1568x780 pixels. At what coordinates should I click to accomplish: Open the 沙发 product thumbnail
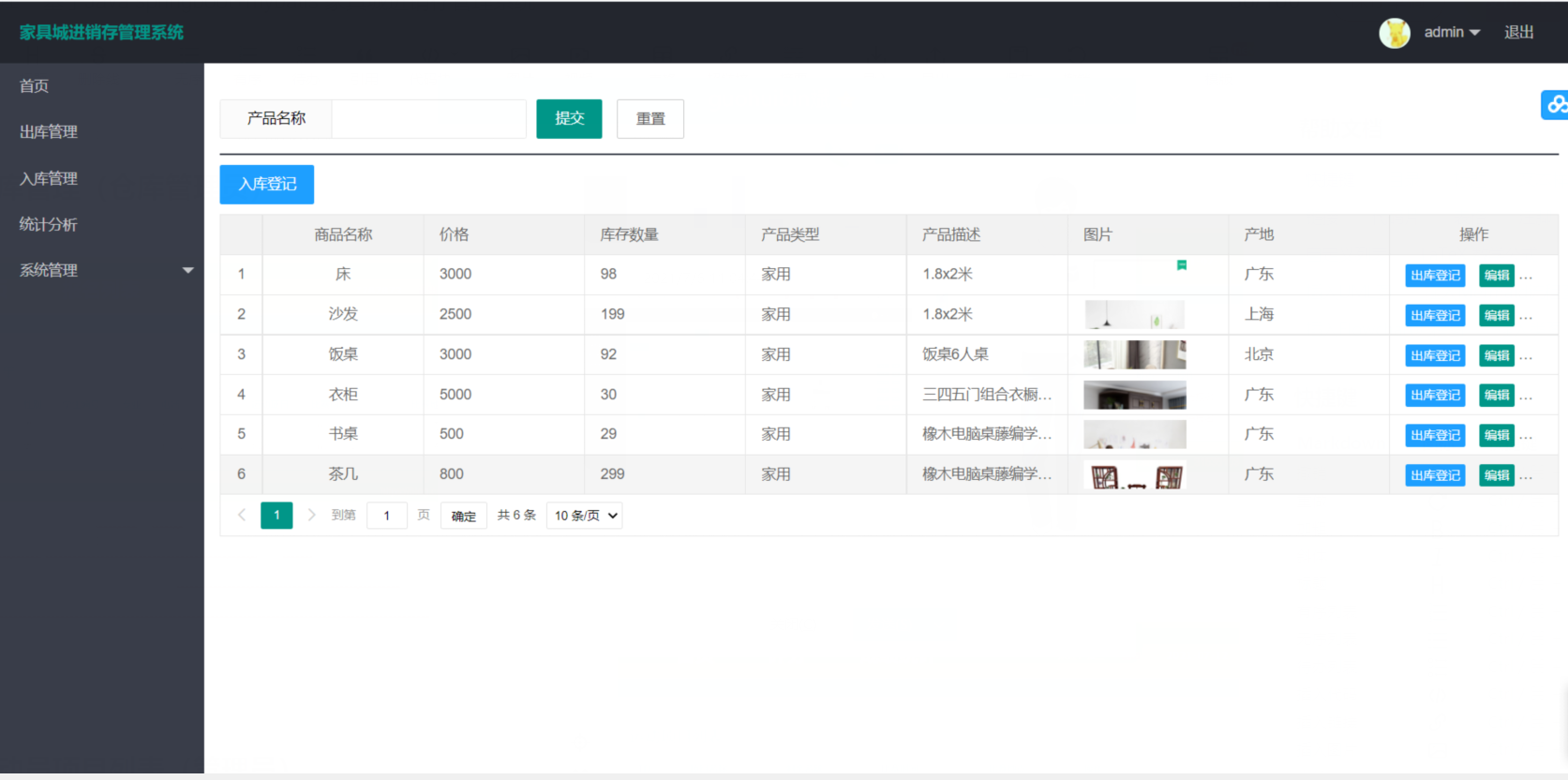pyautogui.click(x=1135, y=315)
